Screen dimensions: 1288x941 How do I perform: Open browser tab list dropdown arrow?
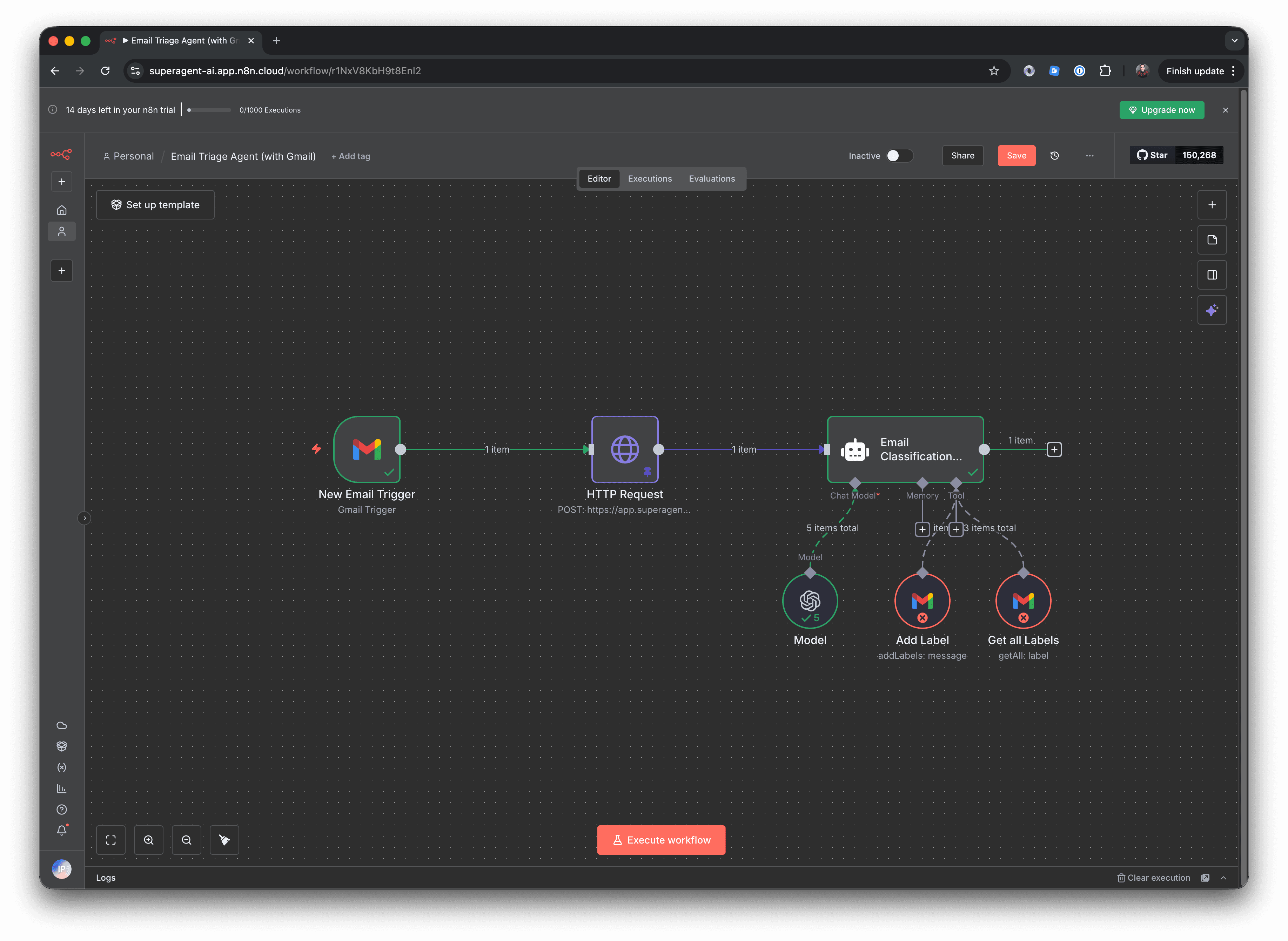pos(1234,40)
